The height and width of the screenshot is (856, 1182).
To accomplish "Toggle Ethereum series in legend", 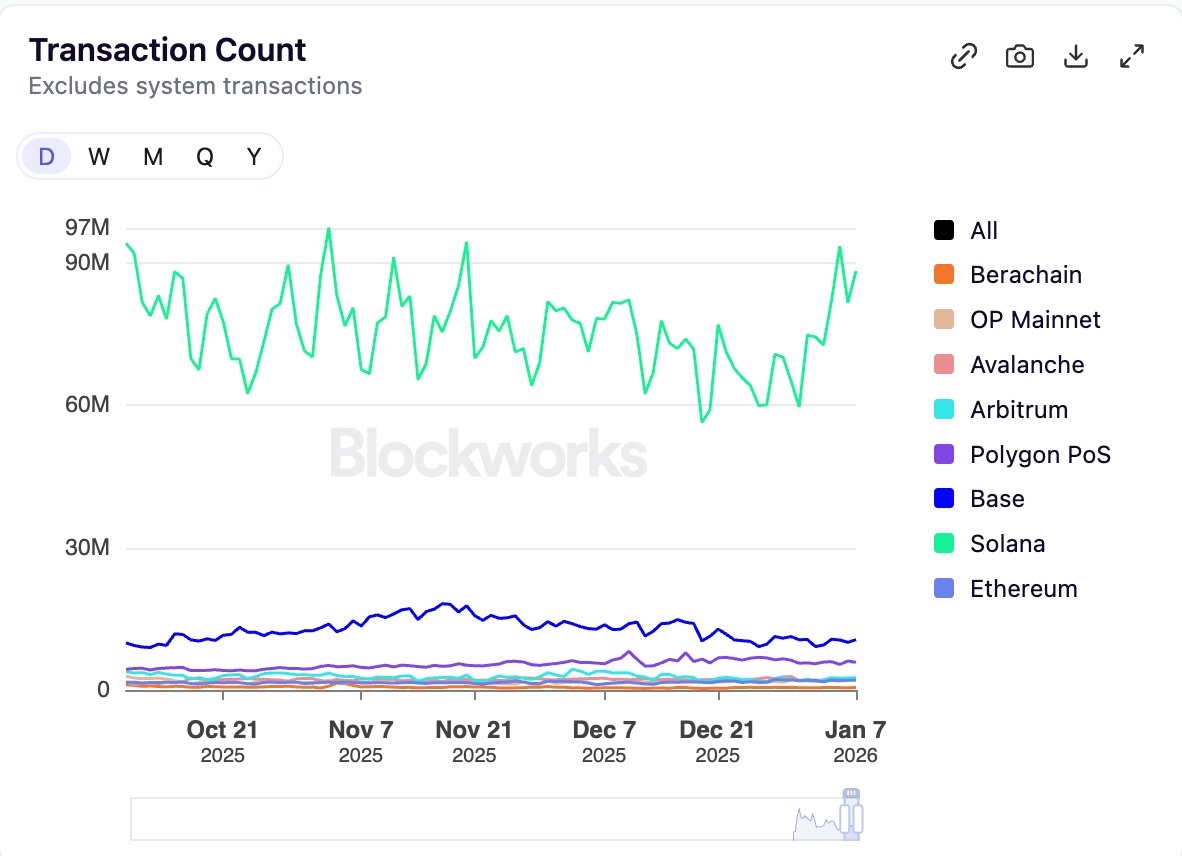I will [x=1023, y=589].
